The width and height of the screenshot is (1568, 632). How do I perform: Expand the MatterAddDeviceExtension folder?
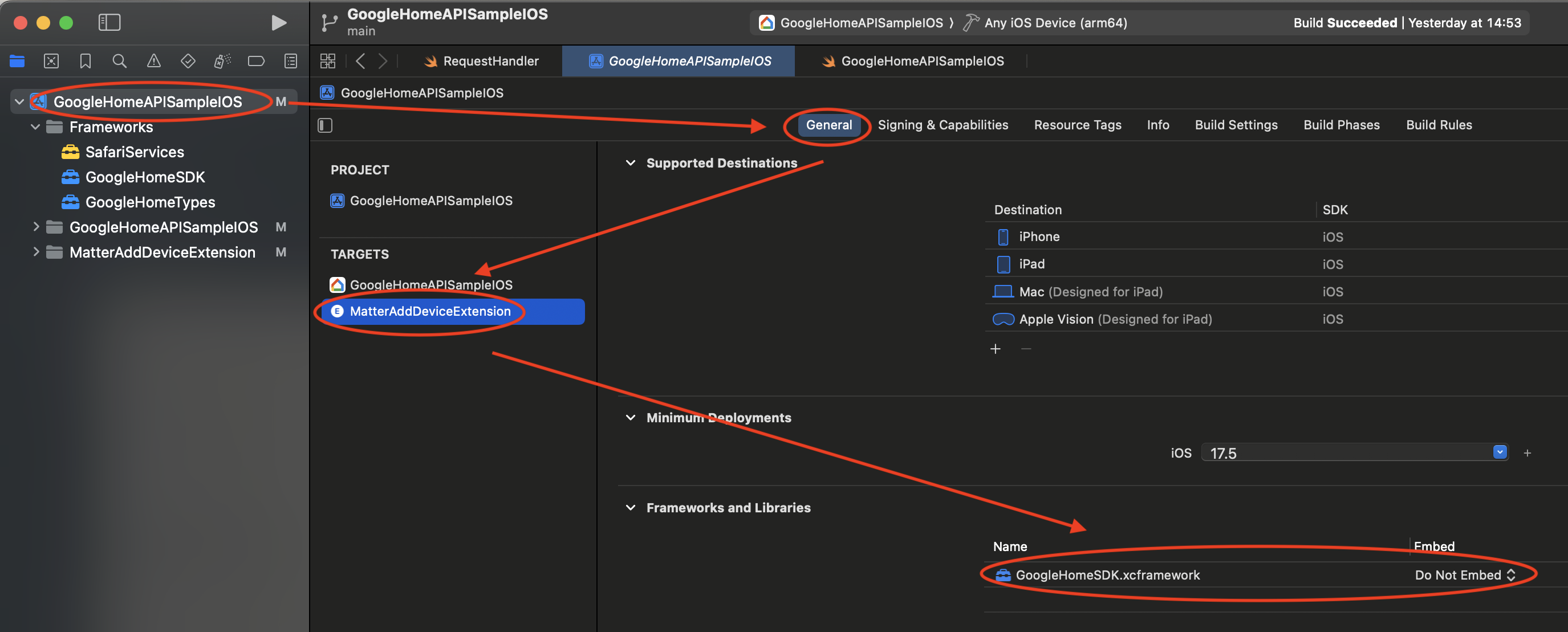tap(35, 252)
